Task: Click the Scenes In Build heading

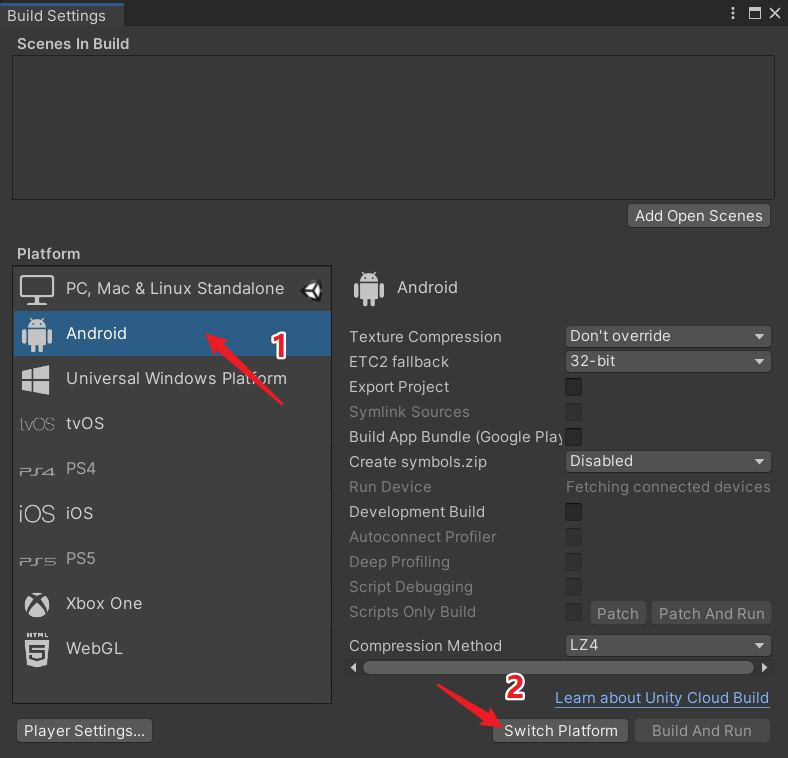Action: (73, 44)
